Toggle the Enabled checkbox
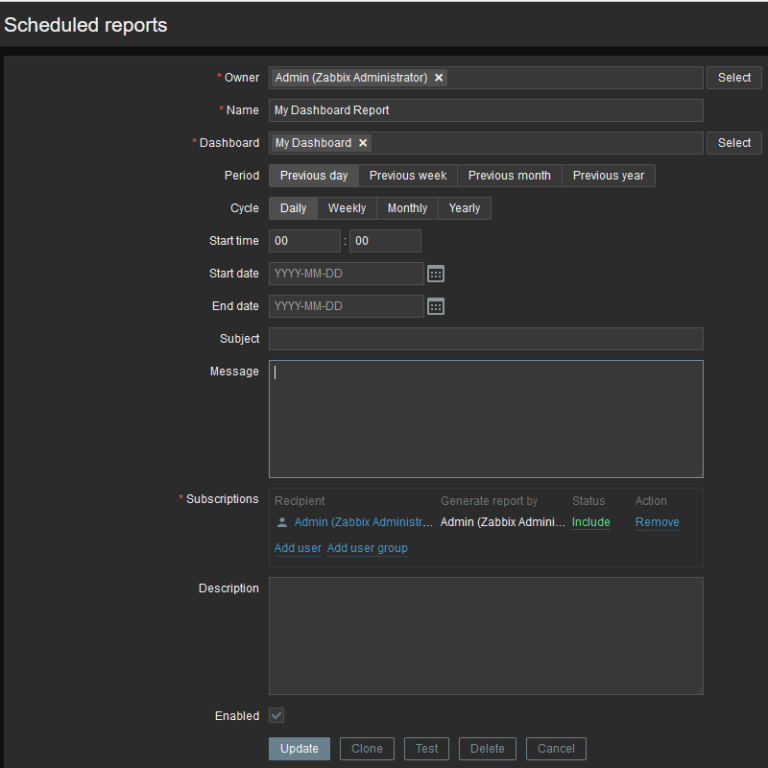This screenshot has width=768, height=768. click(x=277, y=716)
